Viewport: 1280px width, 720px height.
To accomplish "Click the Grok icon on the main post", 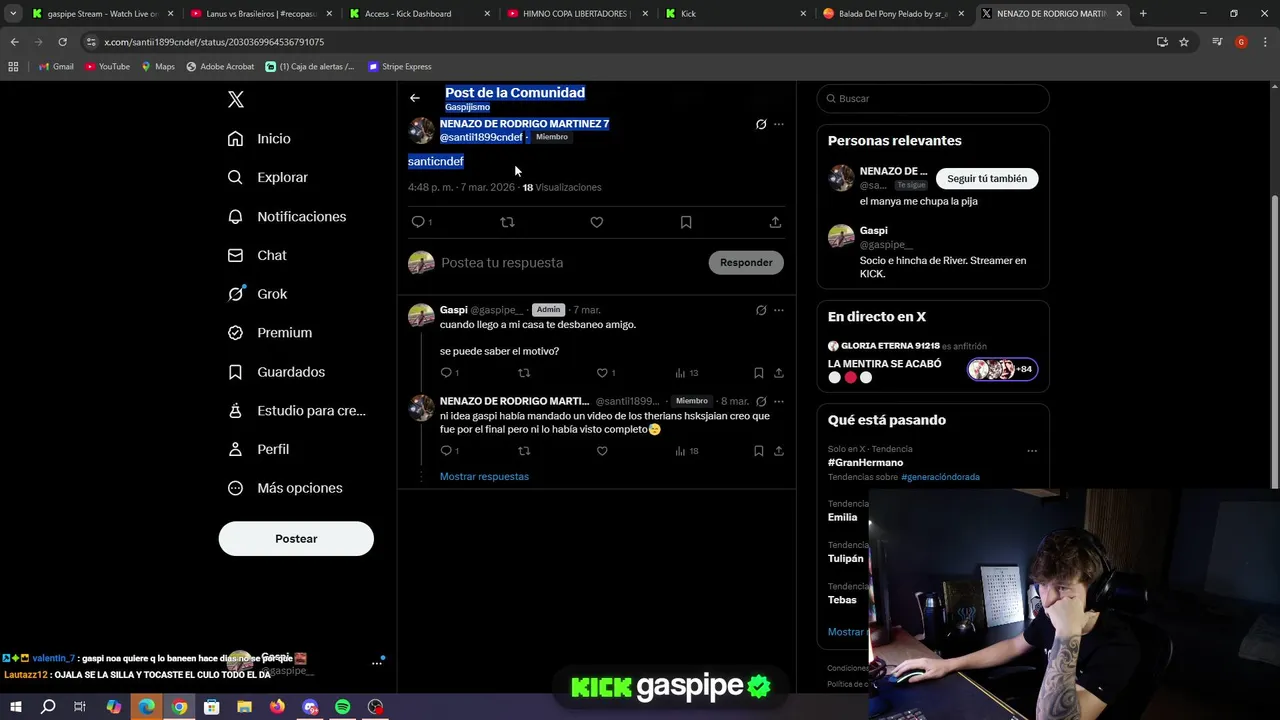I will click(761, 124).
